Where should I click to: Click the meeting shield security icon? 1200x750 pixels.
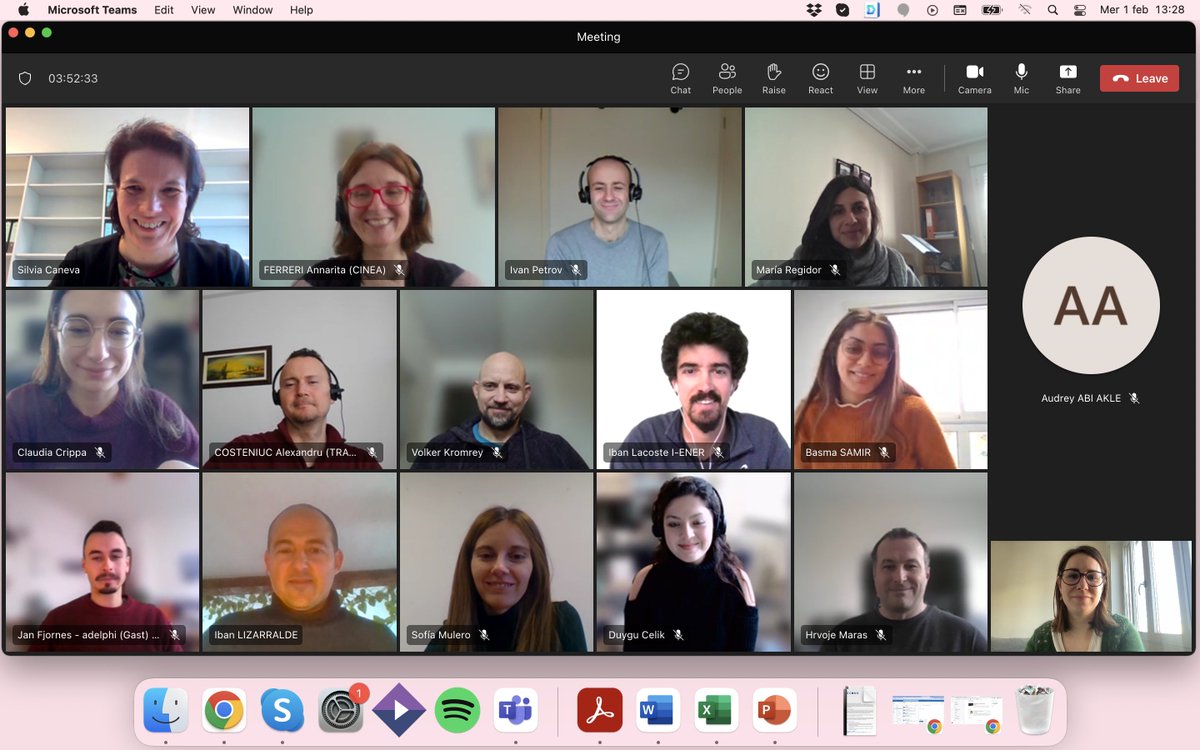point(25,78)
